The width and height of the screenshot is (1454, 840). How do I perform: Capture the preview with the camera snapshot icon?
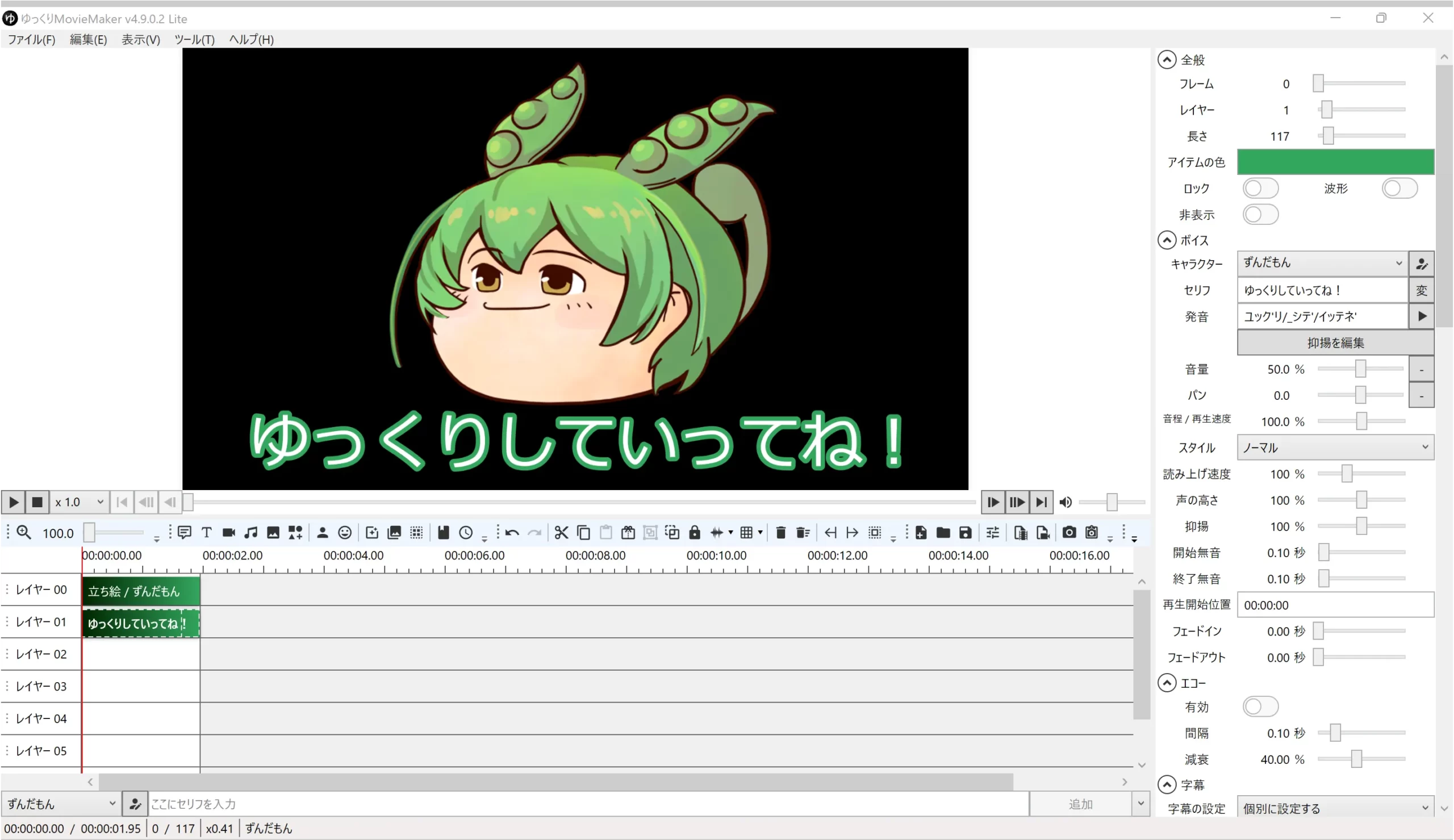1069,533
